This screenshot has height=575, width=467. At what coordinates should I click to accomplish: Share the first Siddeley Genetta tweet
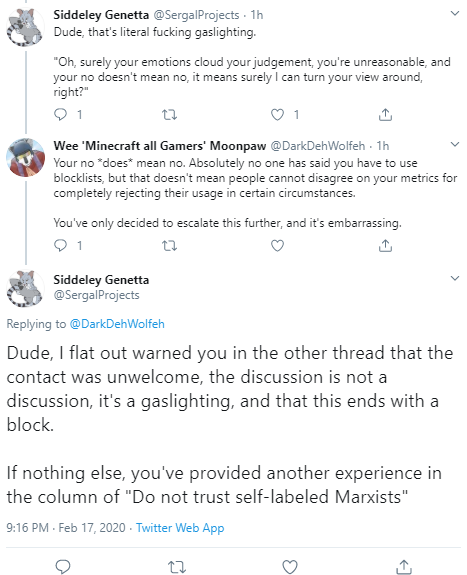pyautogui.click(x=385, y=115)
